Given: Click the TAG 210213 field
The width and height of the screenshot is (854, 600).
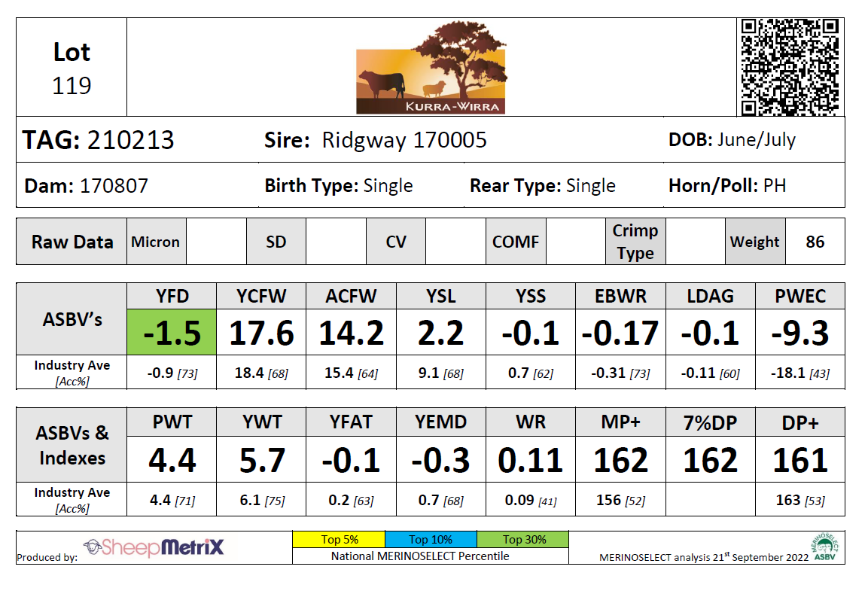Looking at the screenshot, I should [x=98, y=140].
